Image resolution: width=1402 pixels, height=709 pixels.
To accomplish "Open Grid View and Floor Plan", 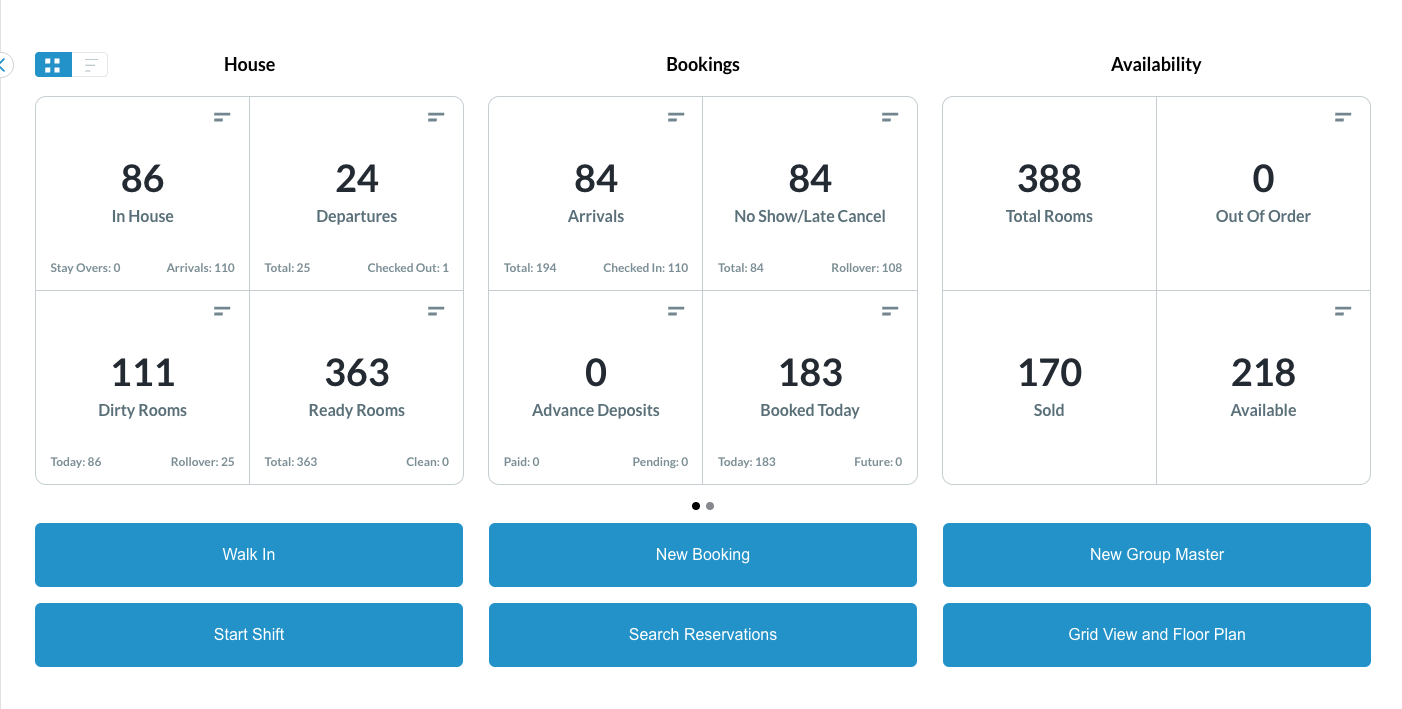I will pos(1156,635).
